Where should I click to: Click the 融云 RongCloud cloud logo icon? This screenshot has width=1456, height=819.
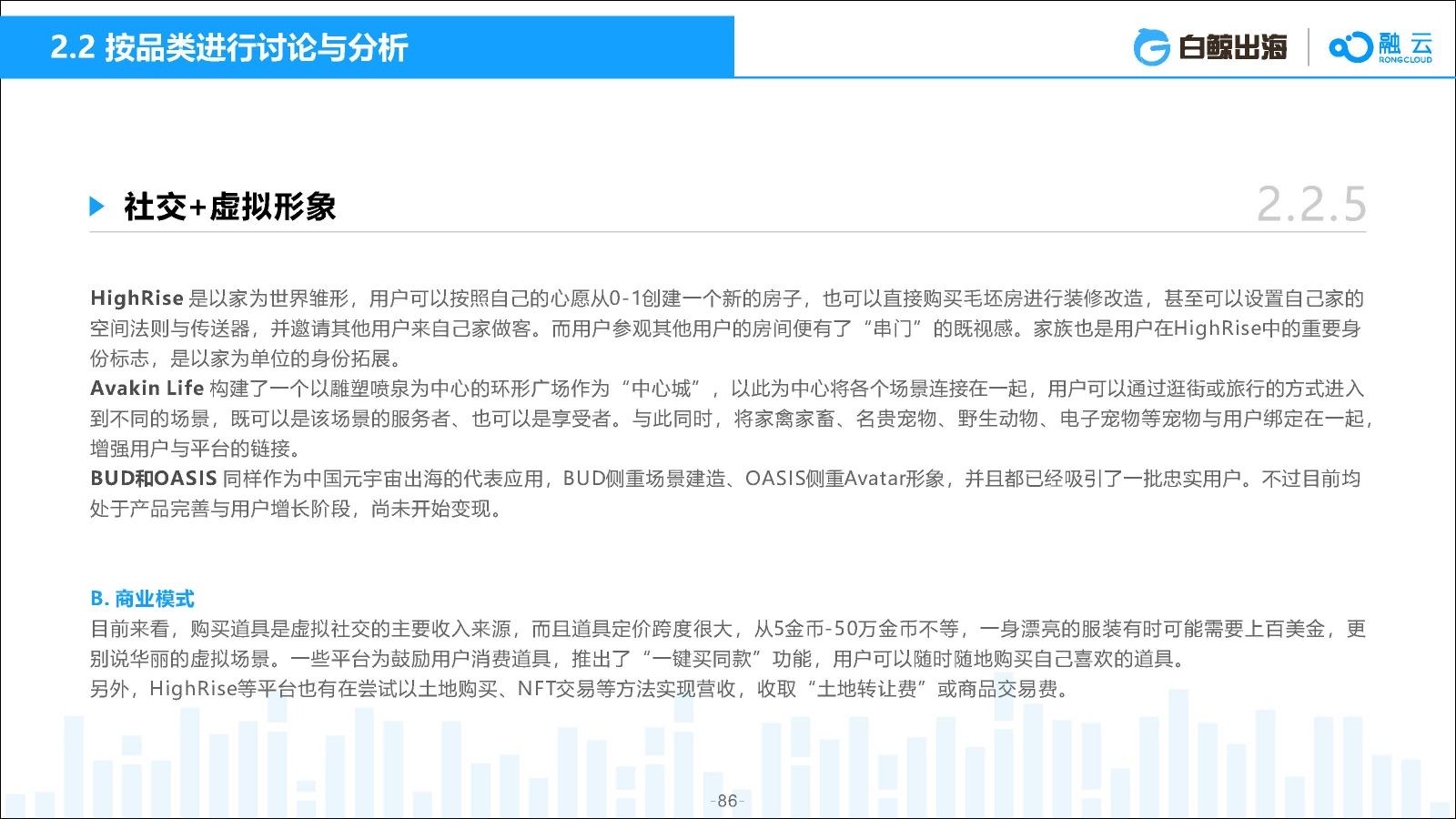coord(1350,47)
